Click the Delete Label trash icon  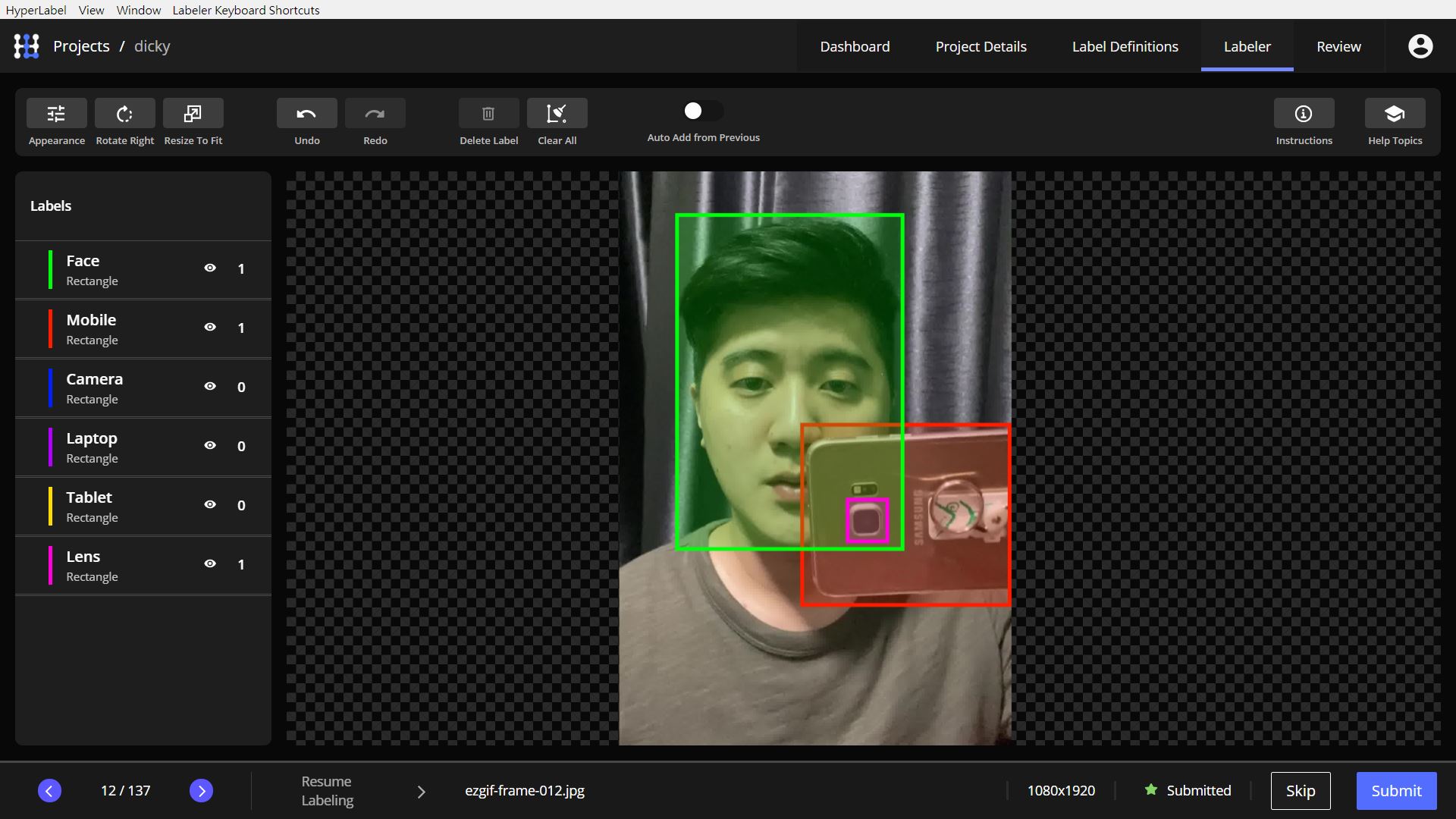pyautogui.click(x=488, y=114)
